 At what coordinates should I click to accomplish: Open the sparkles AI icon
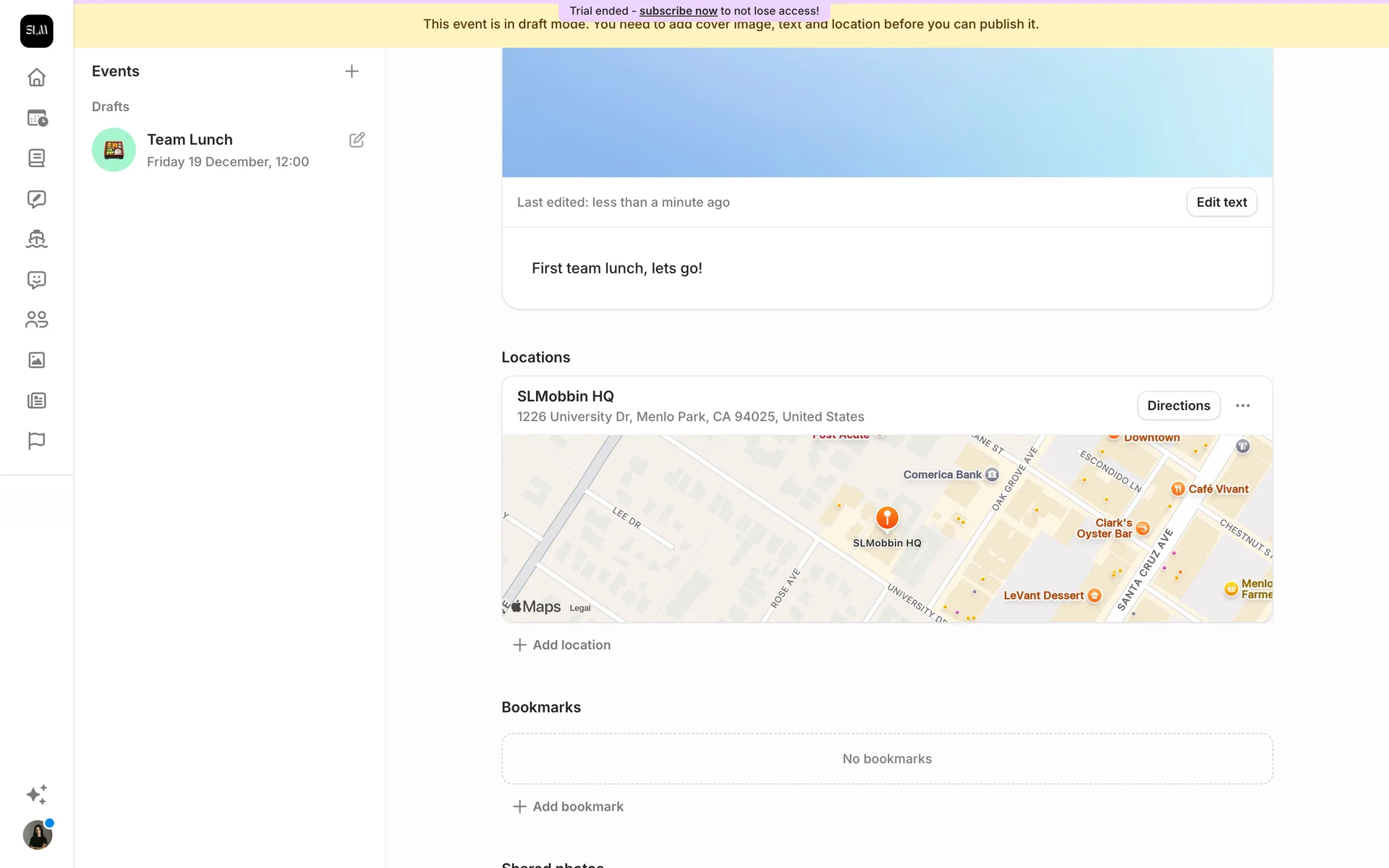click(36, 794)
